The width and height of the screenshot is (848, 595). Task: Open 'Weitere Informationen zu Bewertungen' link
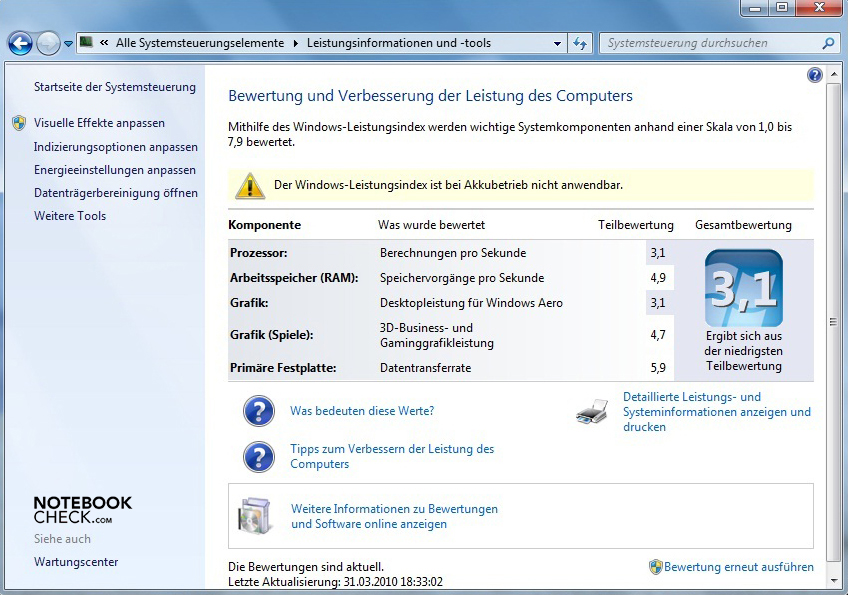tap(394, 516)
